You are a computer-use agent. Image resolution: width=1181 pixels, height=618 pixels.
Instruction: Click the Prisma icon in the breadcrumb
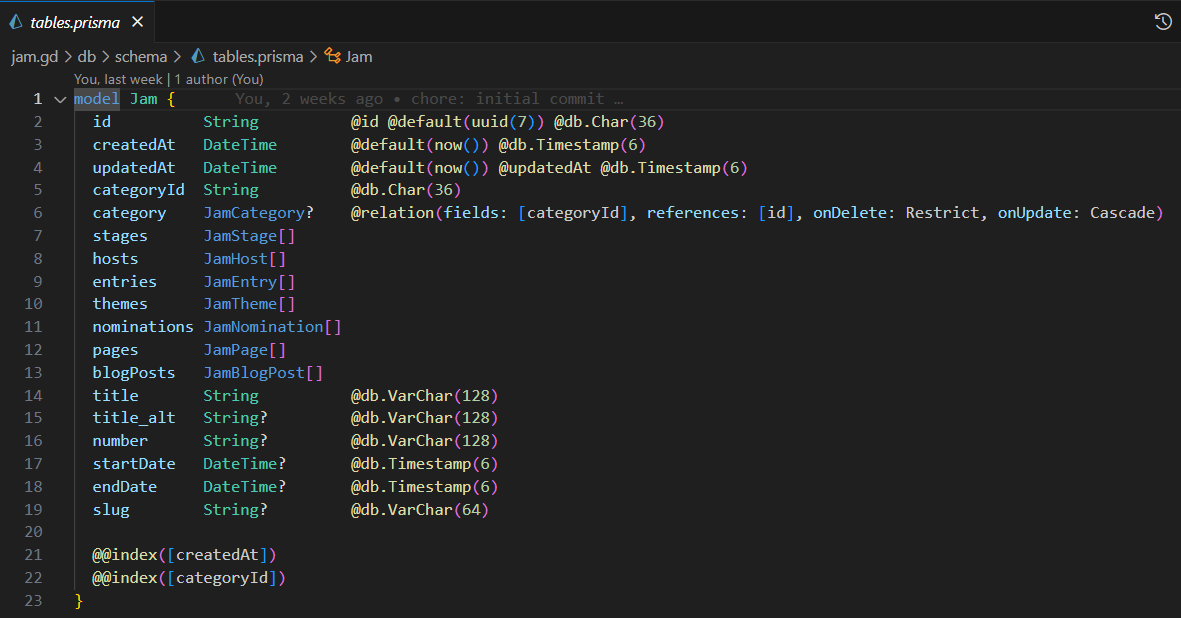[198, 57]
